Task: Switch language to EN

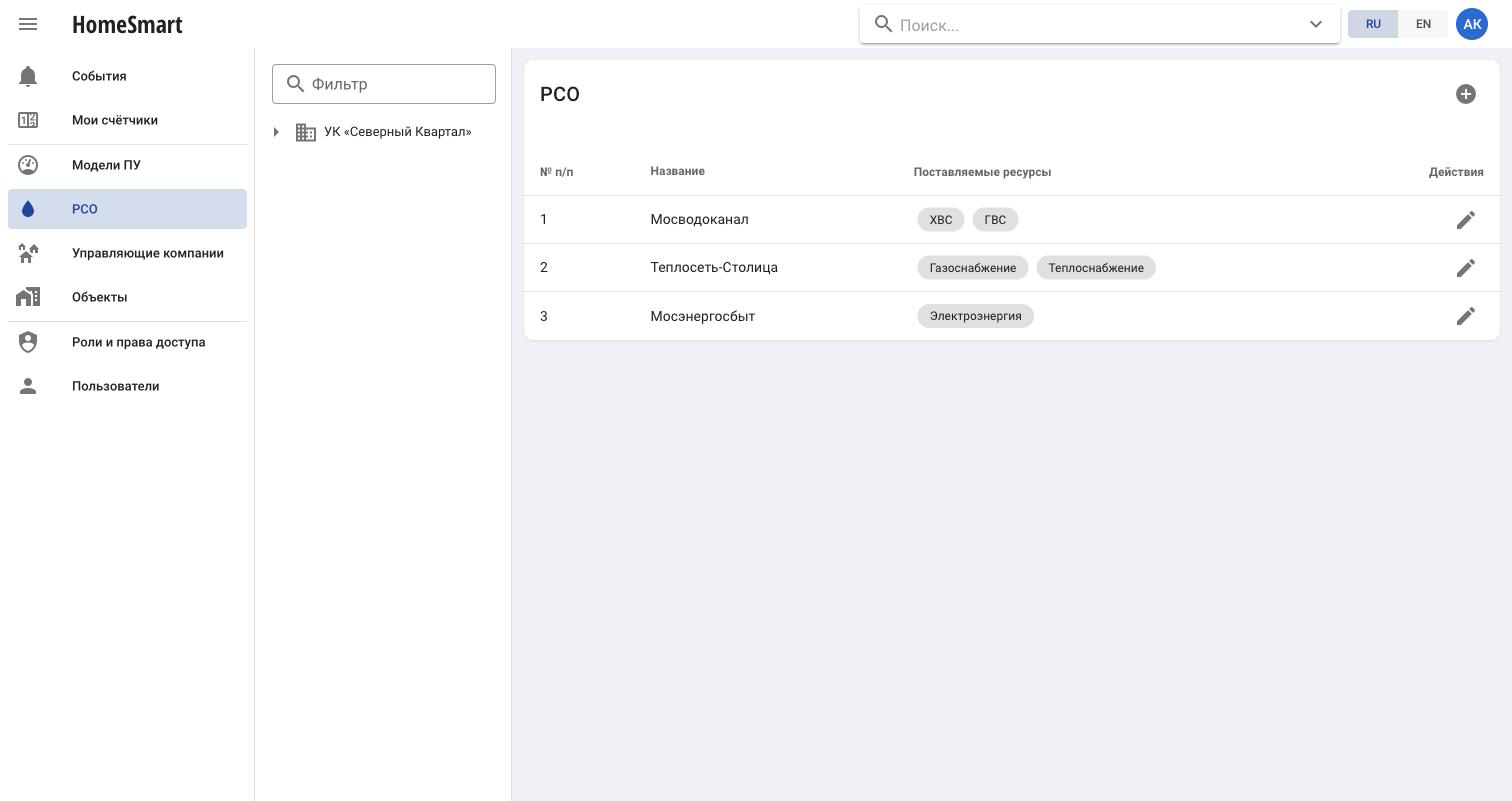Action: pyautogui.click(x=1423, y=24)
